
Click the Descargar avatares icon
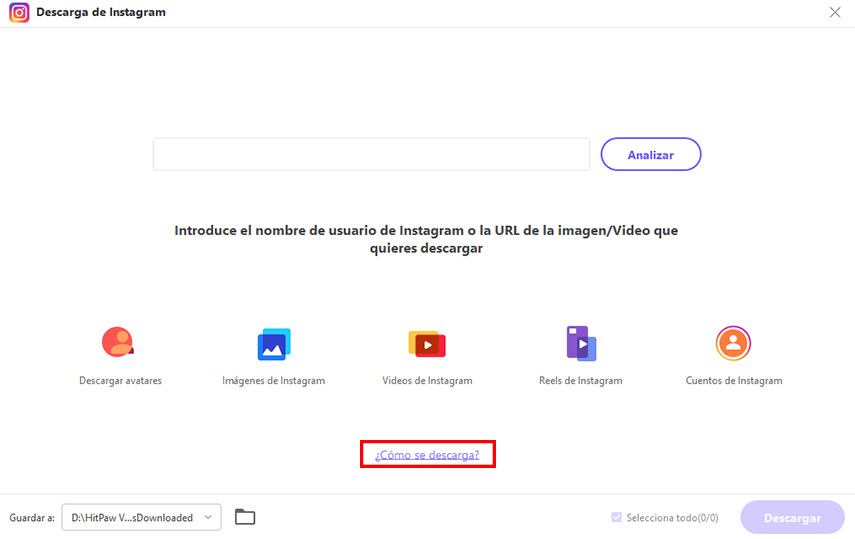pos(118,342)
